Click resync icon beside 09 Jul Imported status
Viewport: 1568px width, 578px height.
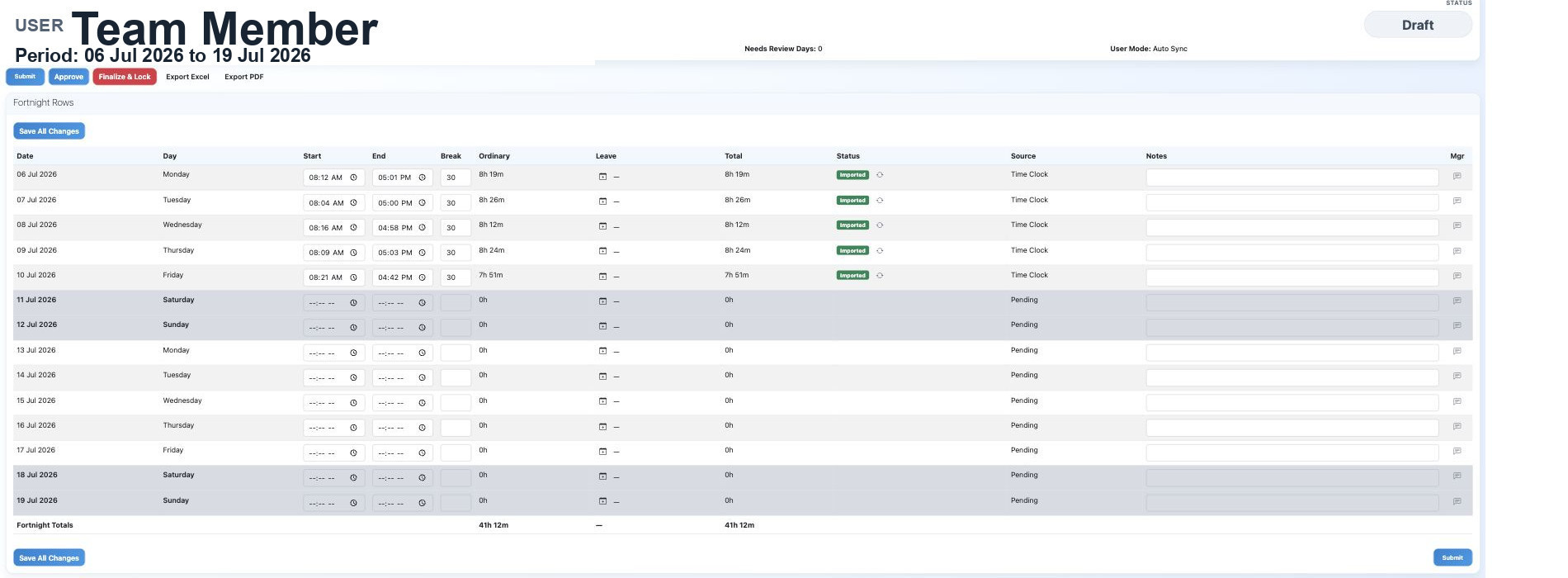point(880,251)
